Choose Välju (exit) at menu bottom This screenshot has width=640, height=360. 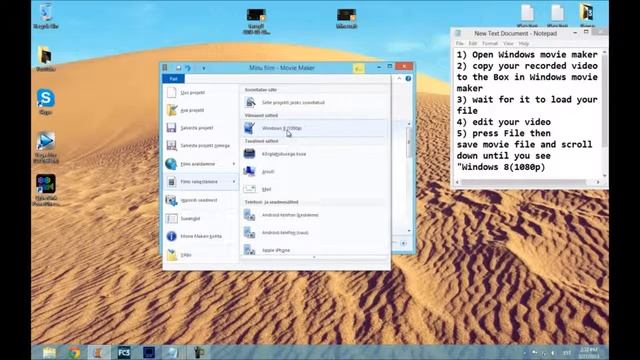(x=200, y=255)
